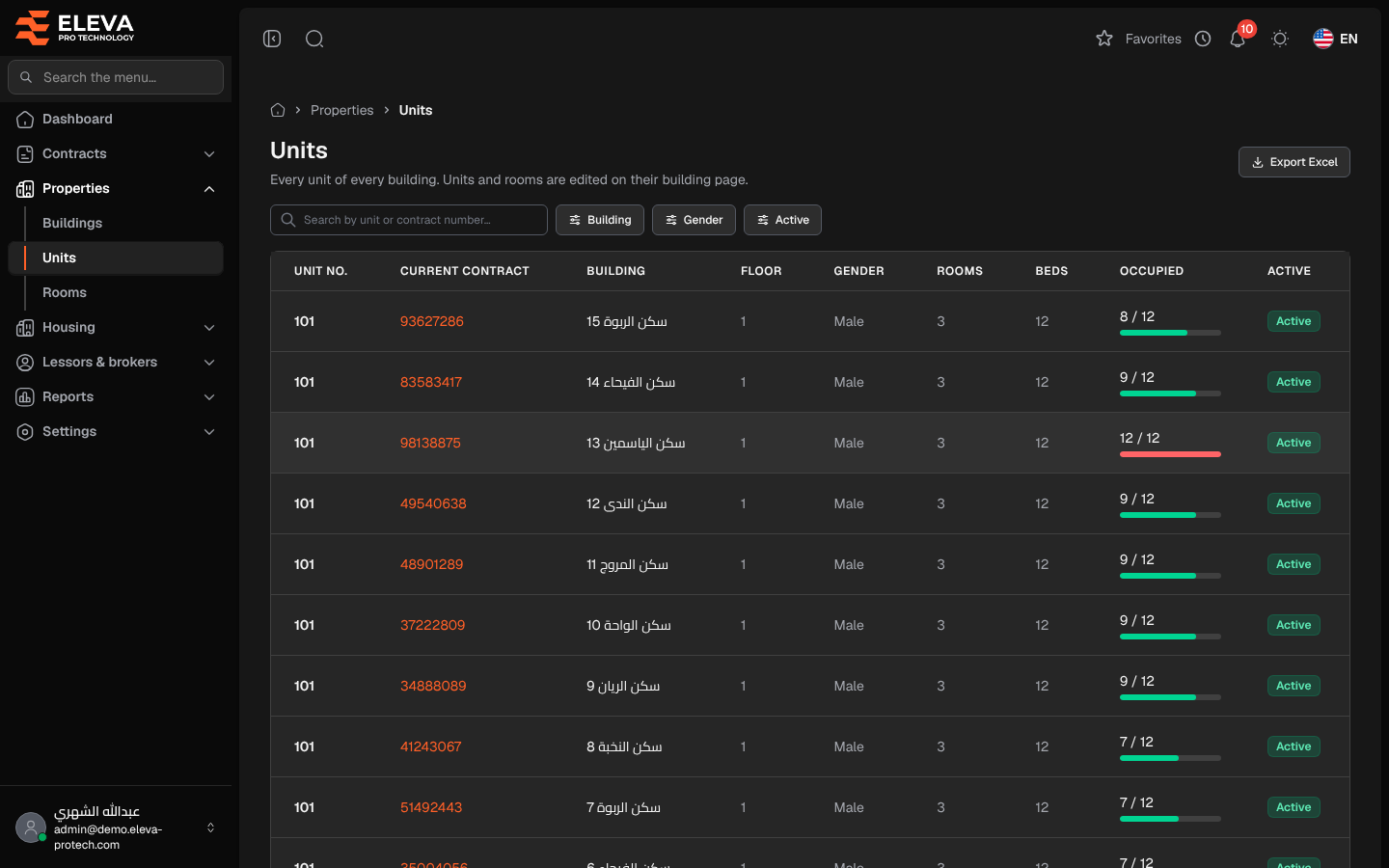Open the account switcher arrows

pos(210,827)
